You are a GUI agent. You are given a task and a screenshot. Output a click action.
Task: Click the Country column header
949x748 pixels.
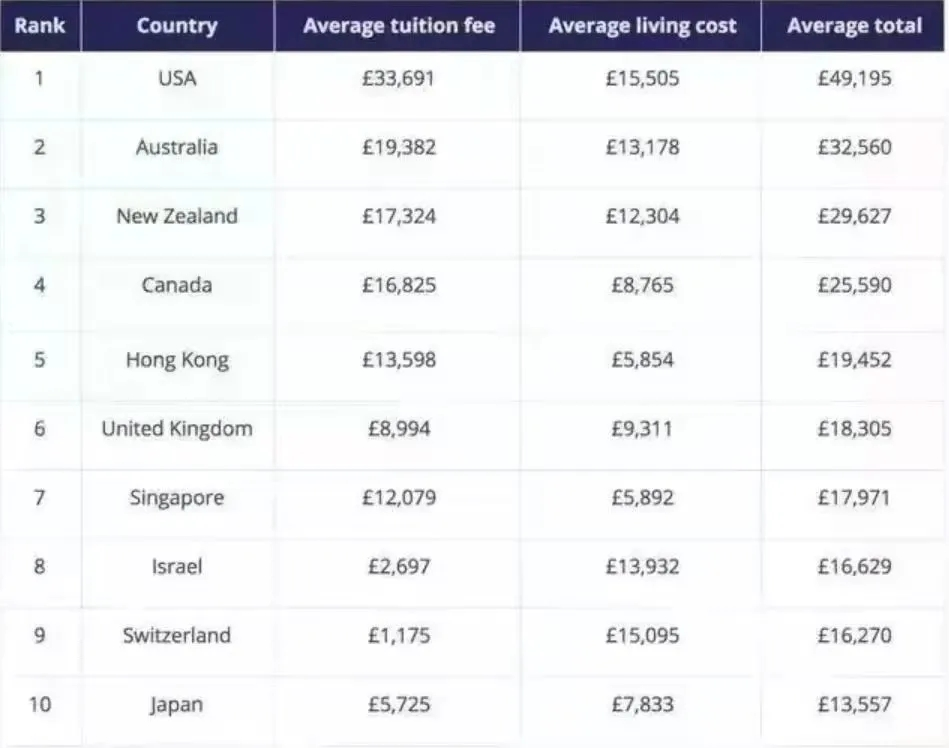click(177, 26)
